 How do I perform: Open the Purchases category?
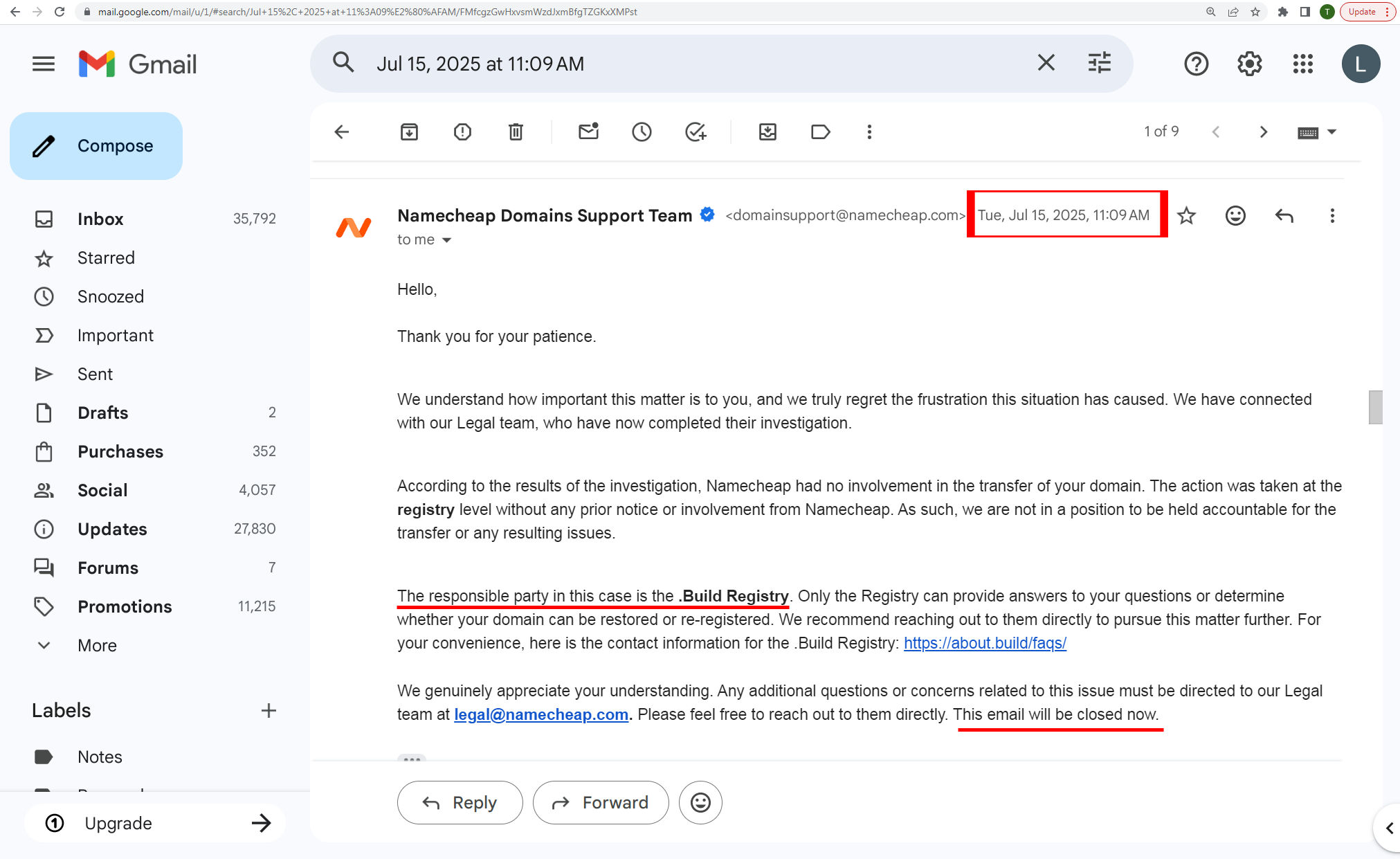[155, 452]
